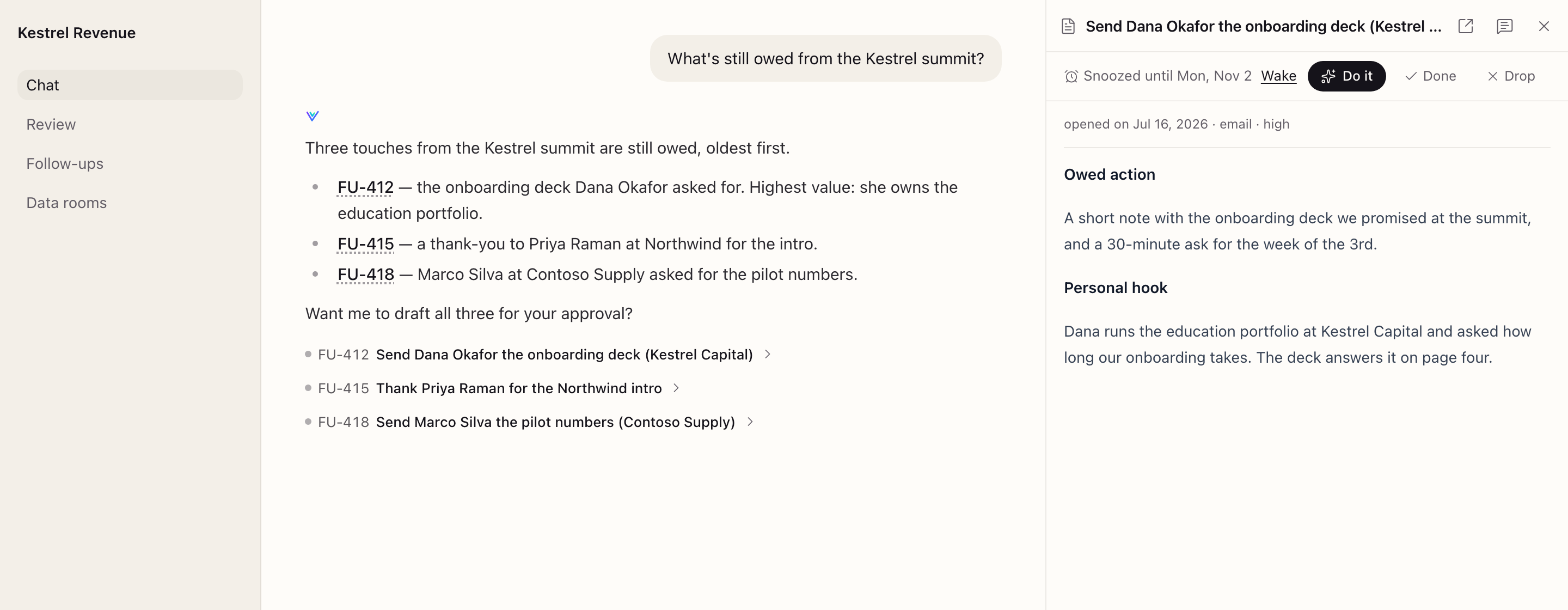Open follow-up in new window icon
This screenshot has width=1568, height=610.
pos(1465,26)
